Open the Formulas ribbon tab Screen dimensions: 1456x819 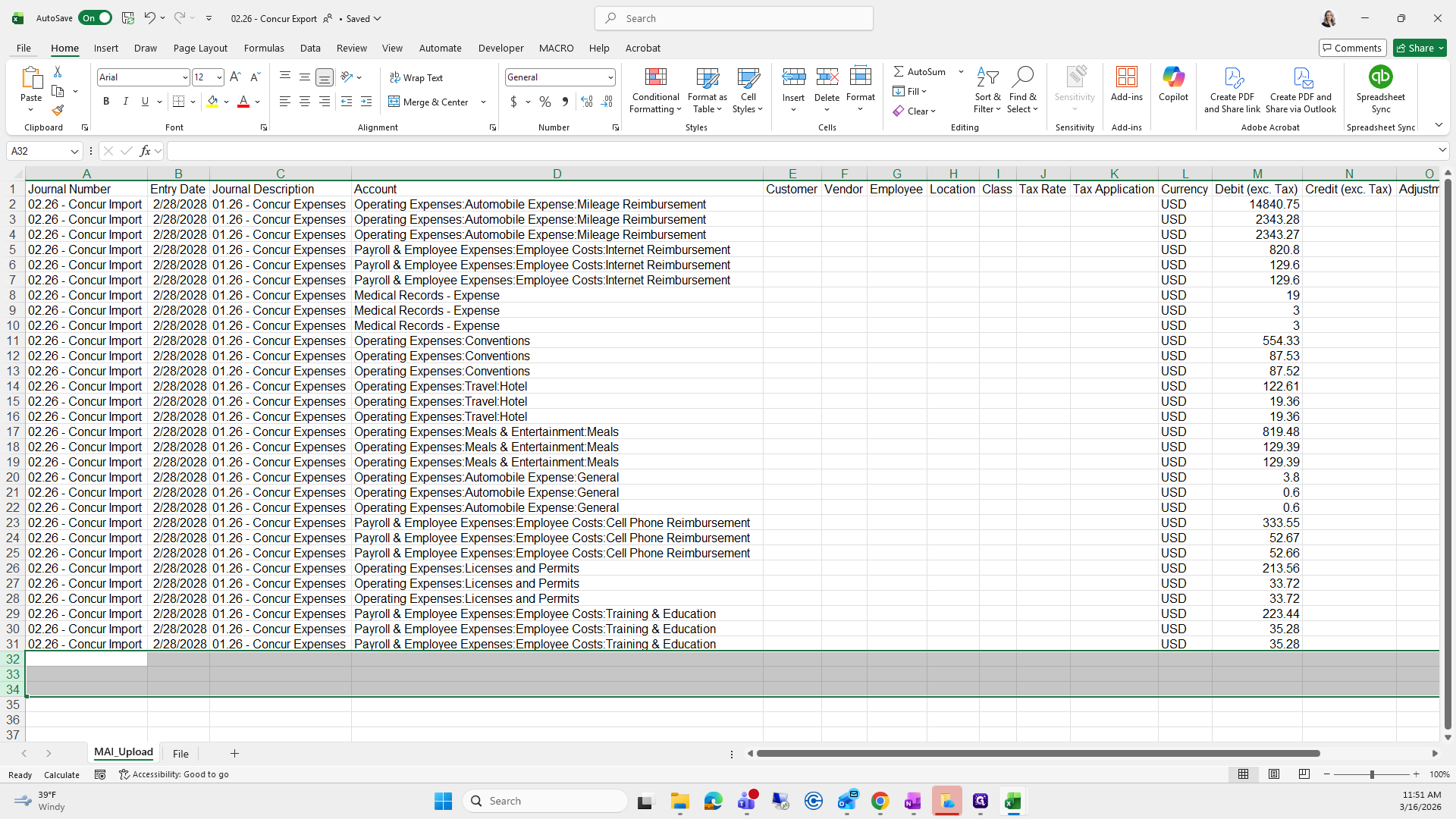tap(264, 48)
